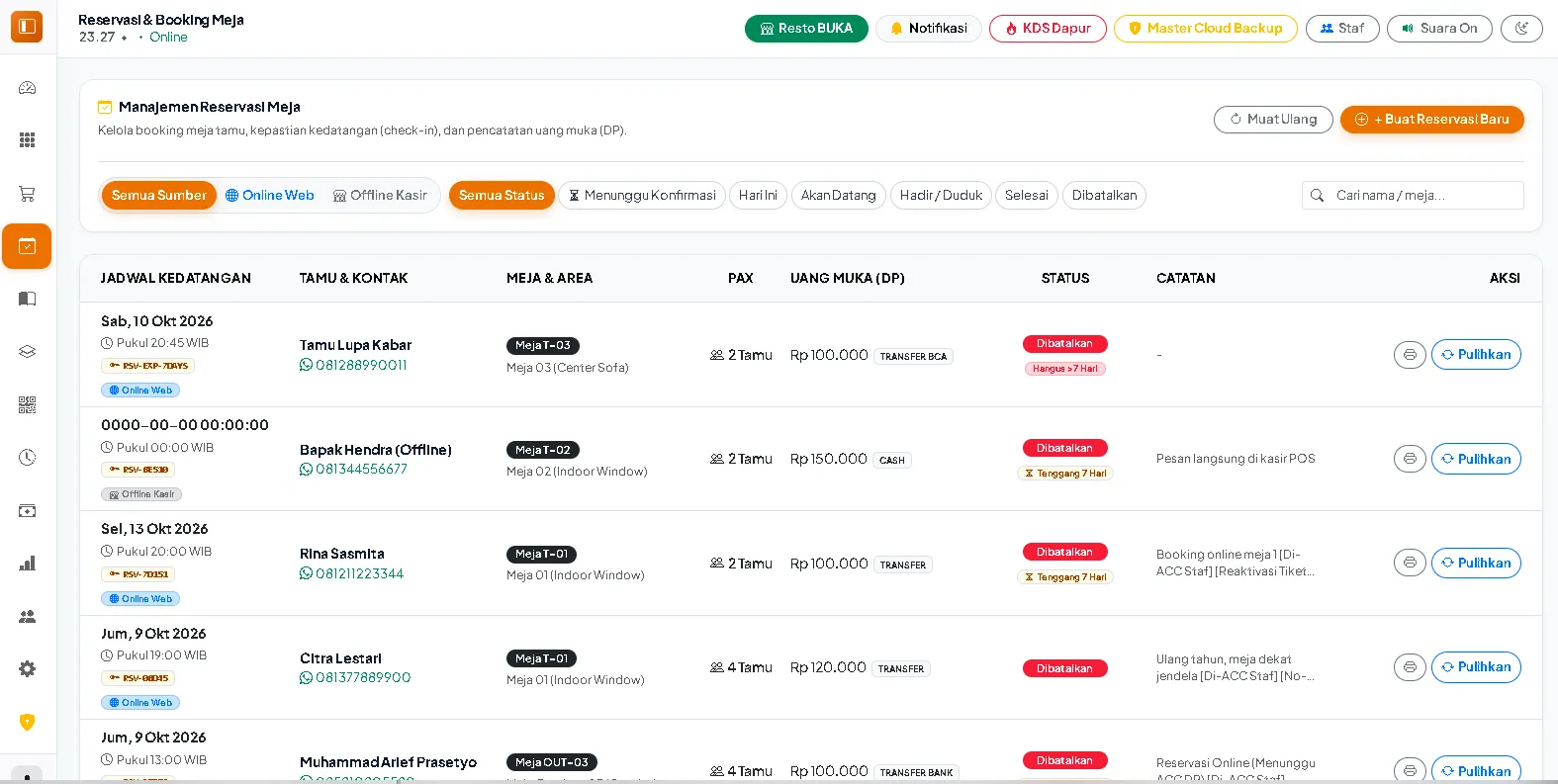The image size is (1558, 784).
Task: Click the Master Cloud Backup button
Action: [1206, 29]
